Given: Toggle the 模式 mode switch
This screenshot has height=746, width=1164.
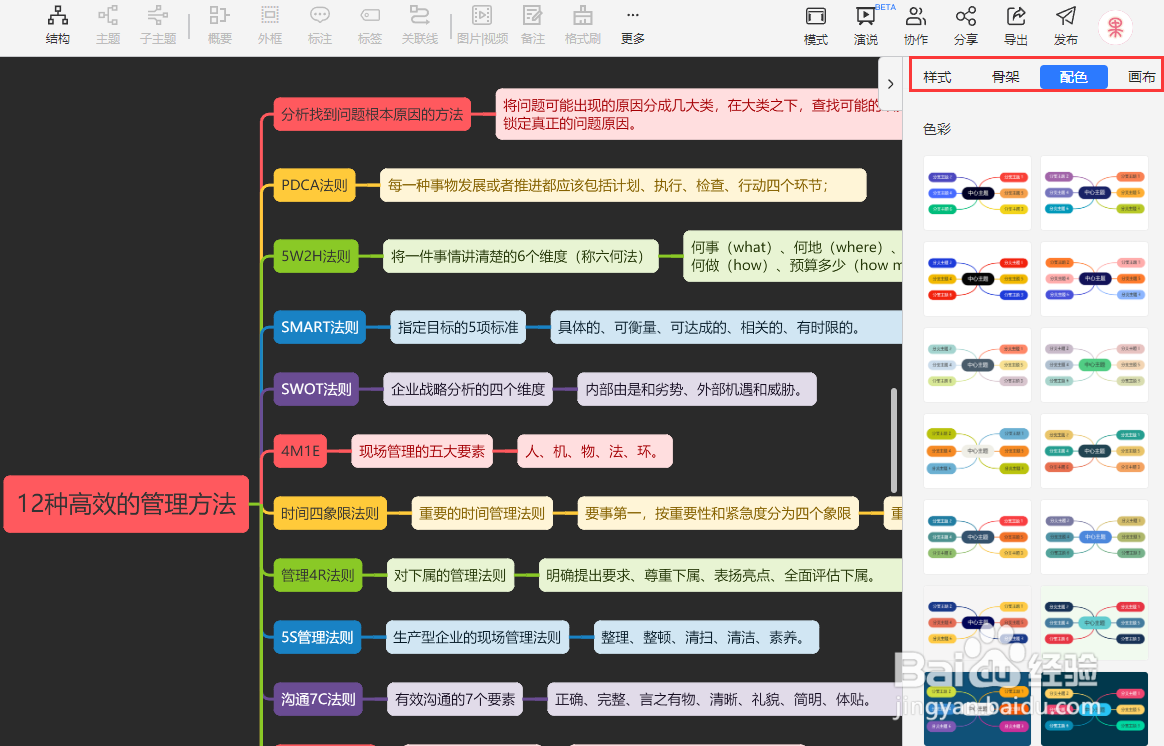Looking at the screenshot, I should pyautogui.click(x=815, y=25).
